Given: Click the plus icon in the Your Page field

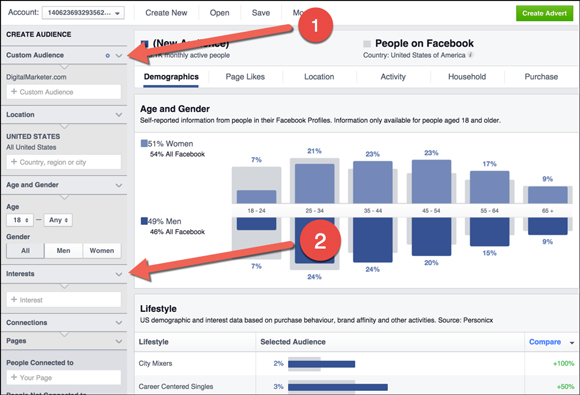Looking at the screenshot, I should click(14, 377).
